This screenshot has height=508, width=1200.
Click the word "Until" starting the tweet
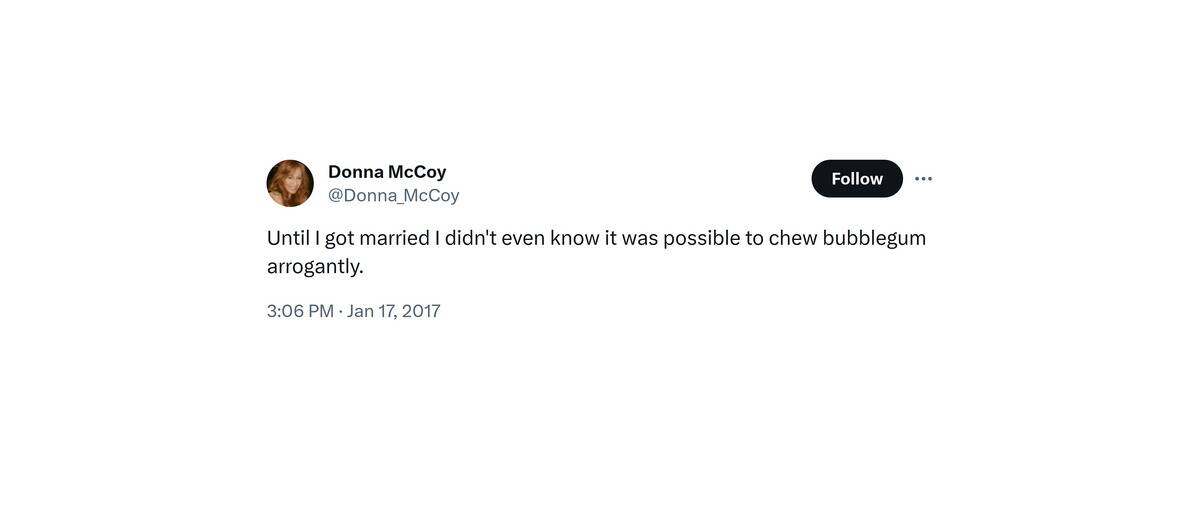(x=288, y=239)
